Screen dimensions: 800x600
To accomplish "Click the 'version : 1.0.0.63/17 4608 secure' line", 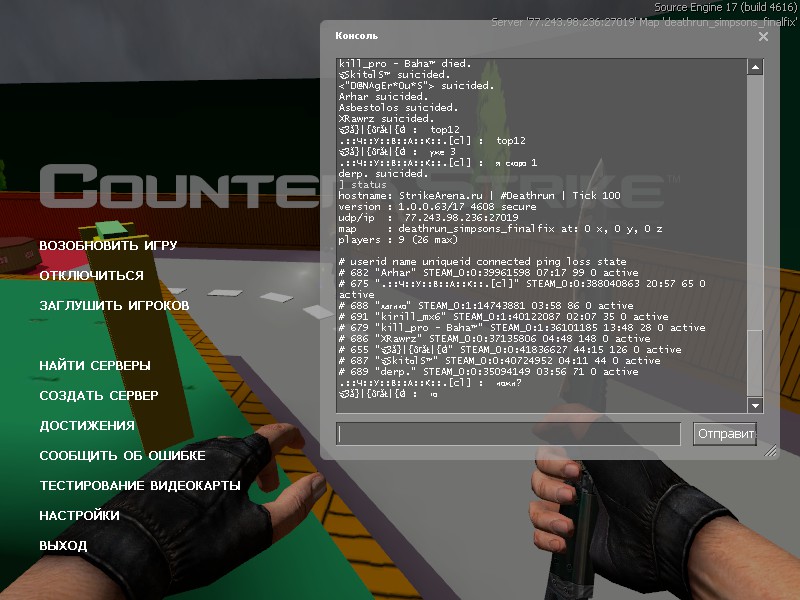I will [x=437, y=207].
